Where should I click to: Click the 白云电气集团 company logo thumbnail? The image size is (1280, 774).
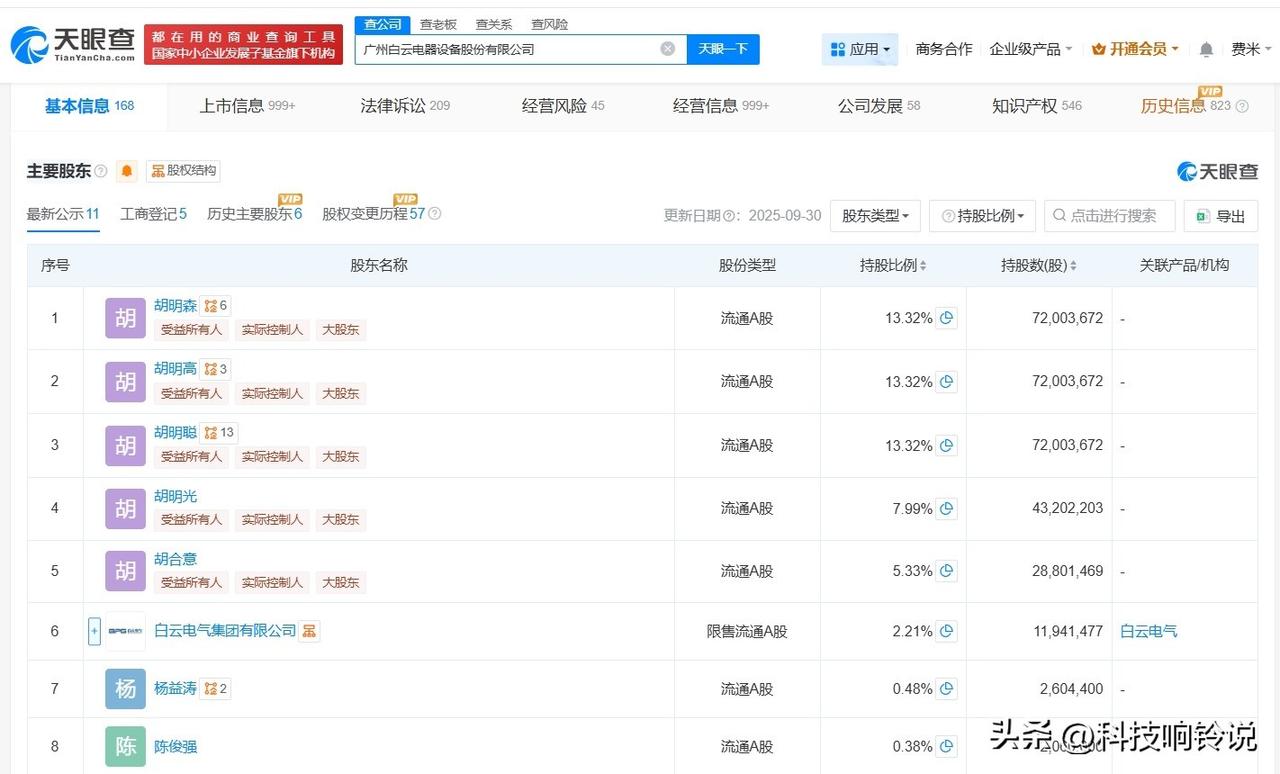tap(125, 631)
